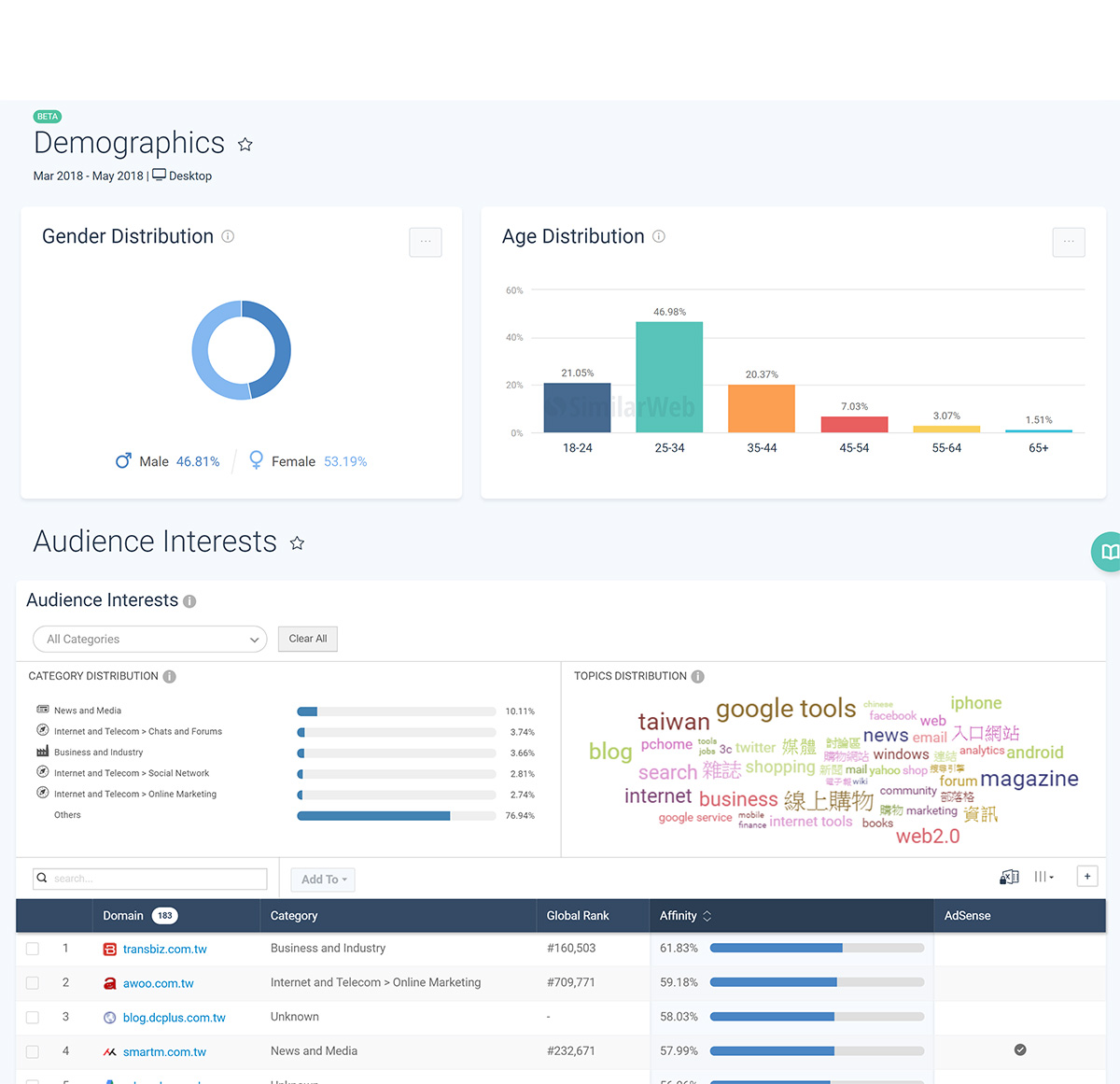This screenshot has width=1120, height=1084.
Task: Tick the checkbox for awoo.com.tw row
Action: click(33, 983)
